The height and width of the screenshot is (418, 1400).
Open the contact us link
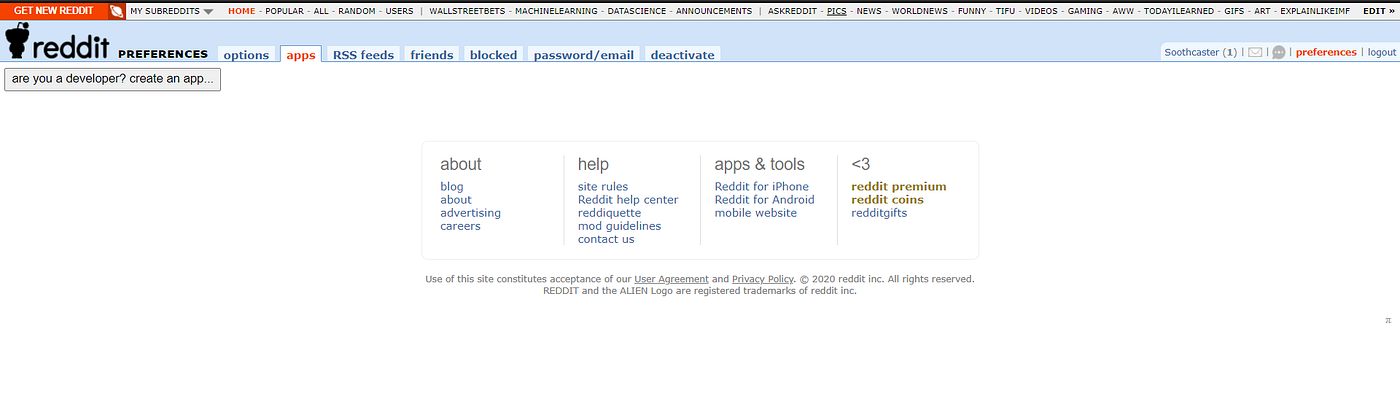[606, 239]
